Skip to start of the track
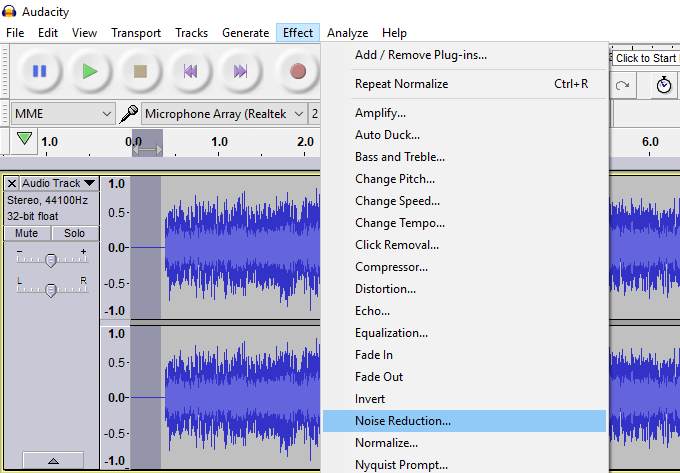 (190, 71)
